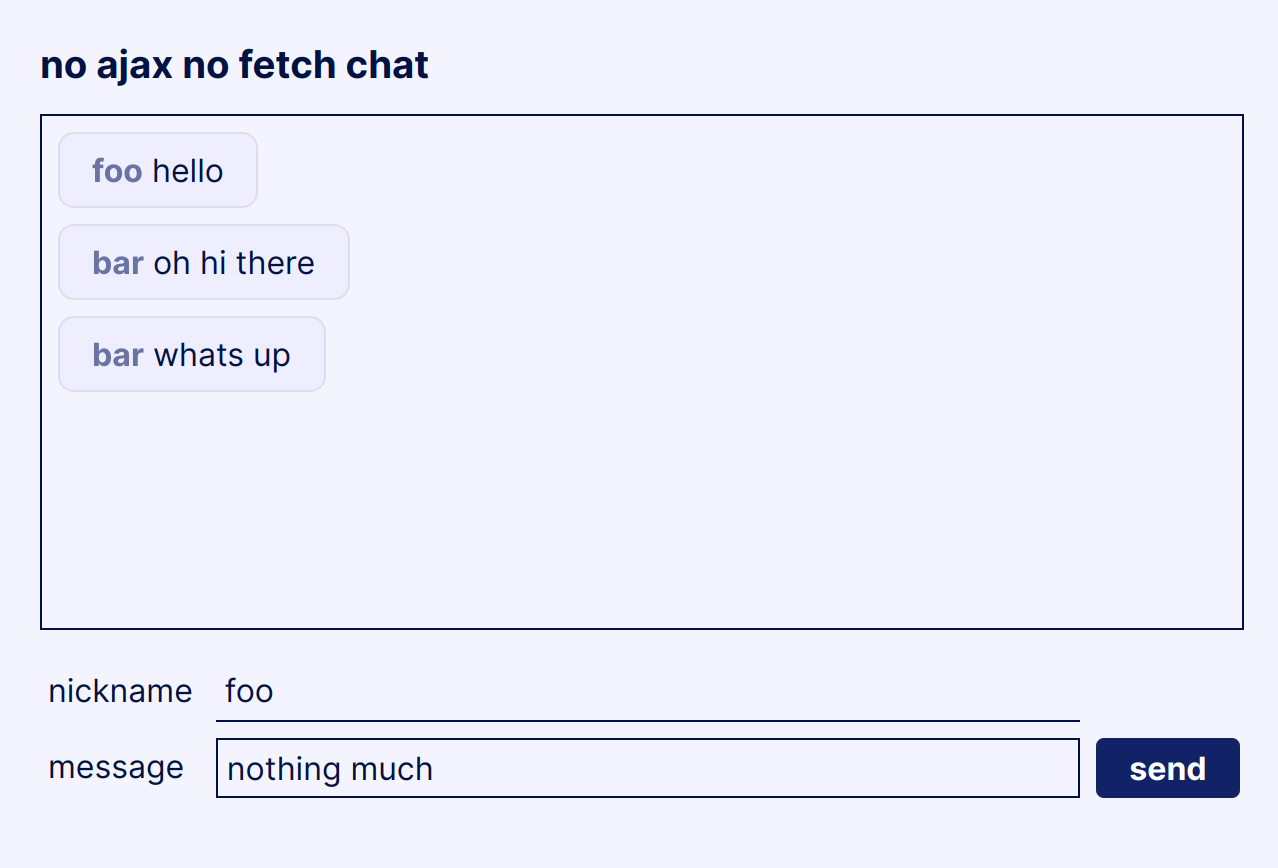
Task: Click the "whats up" message text
Action: click(222, 355)
